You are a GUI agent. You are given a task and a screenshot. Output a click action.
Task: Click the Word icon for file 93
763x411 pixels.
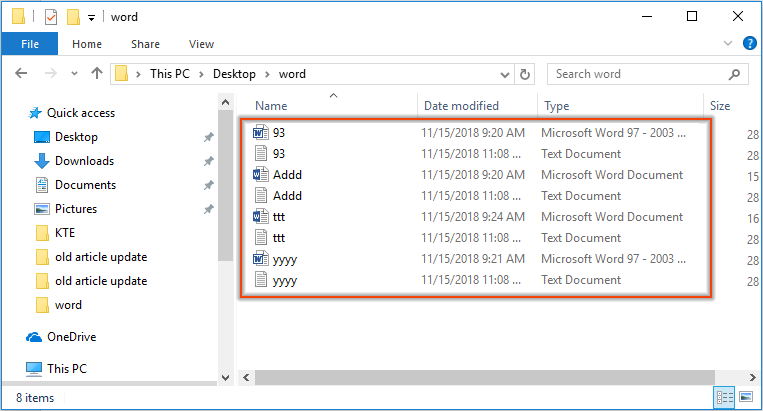(x=261, y=133)
